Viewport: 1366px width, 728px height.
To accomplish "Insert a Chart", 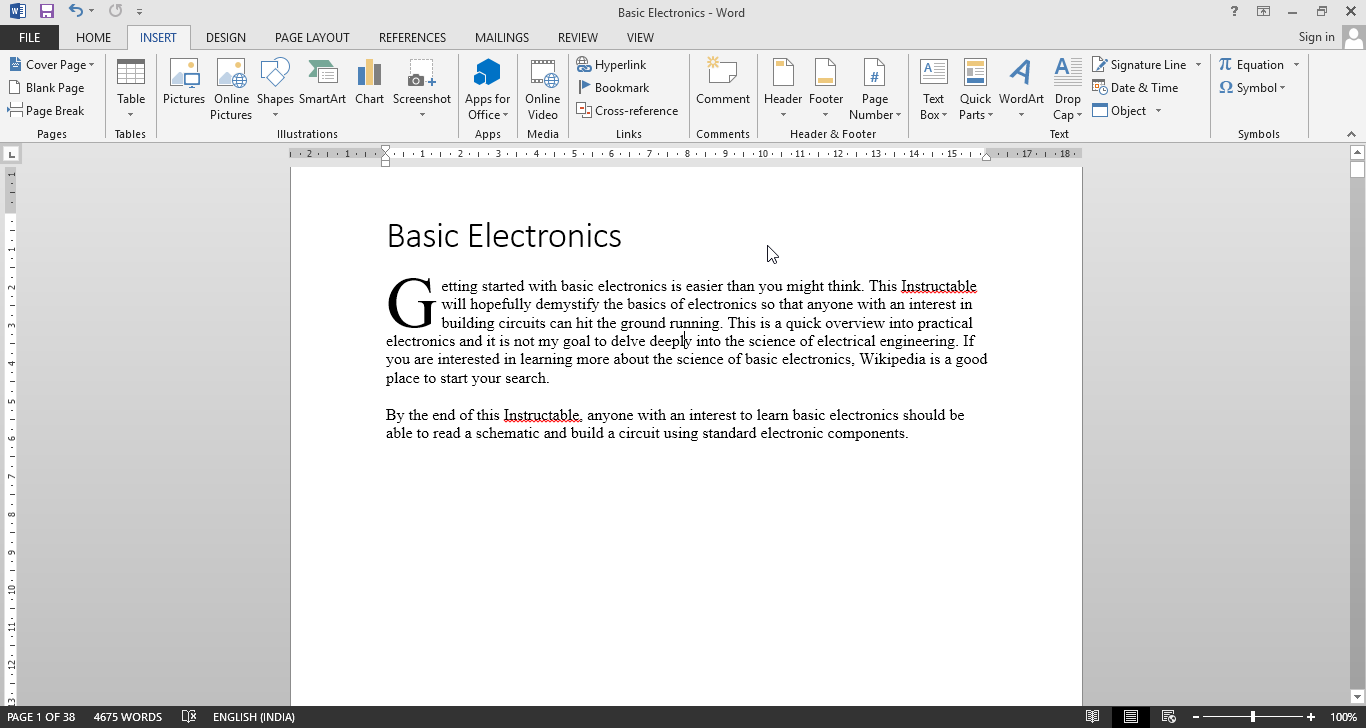I will coord(369,82).
